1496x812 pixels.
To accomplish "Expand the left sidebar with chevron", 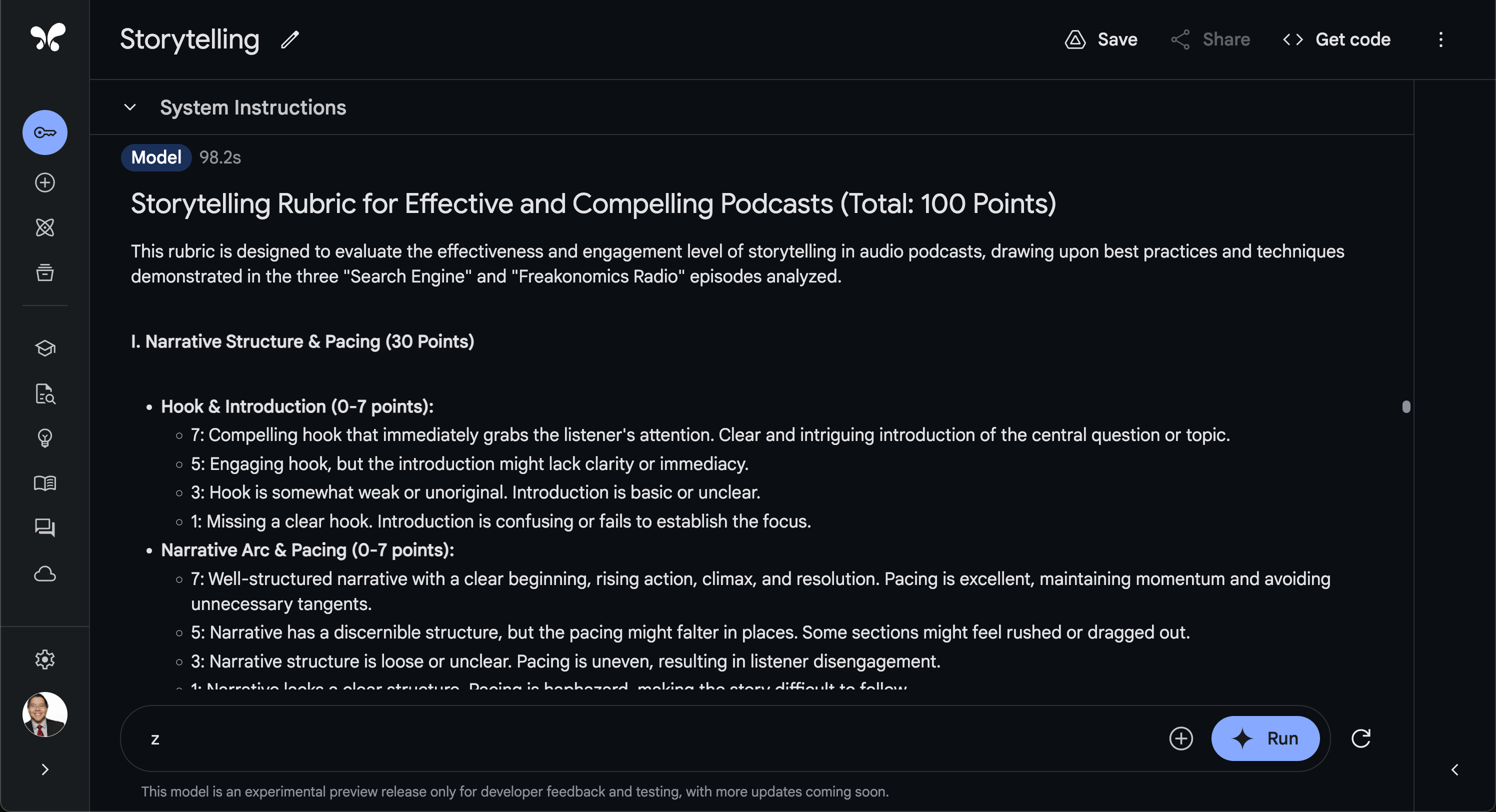I will click(x=44, y=769).
